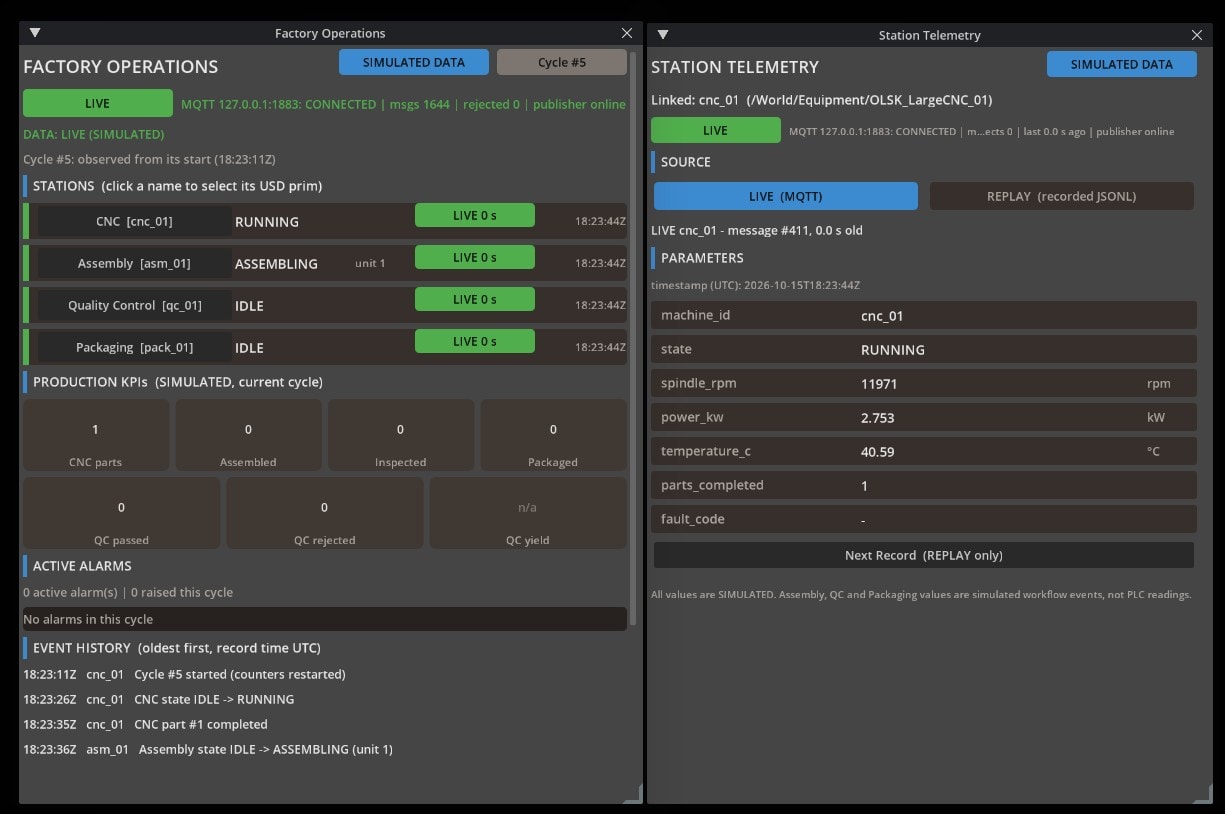
Task: Click event 'CNC part #1 completed'
Action: (x=201, y=724)
